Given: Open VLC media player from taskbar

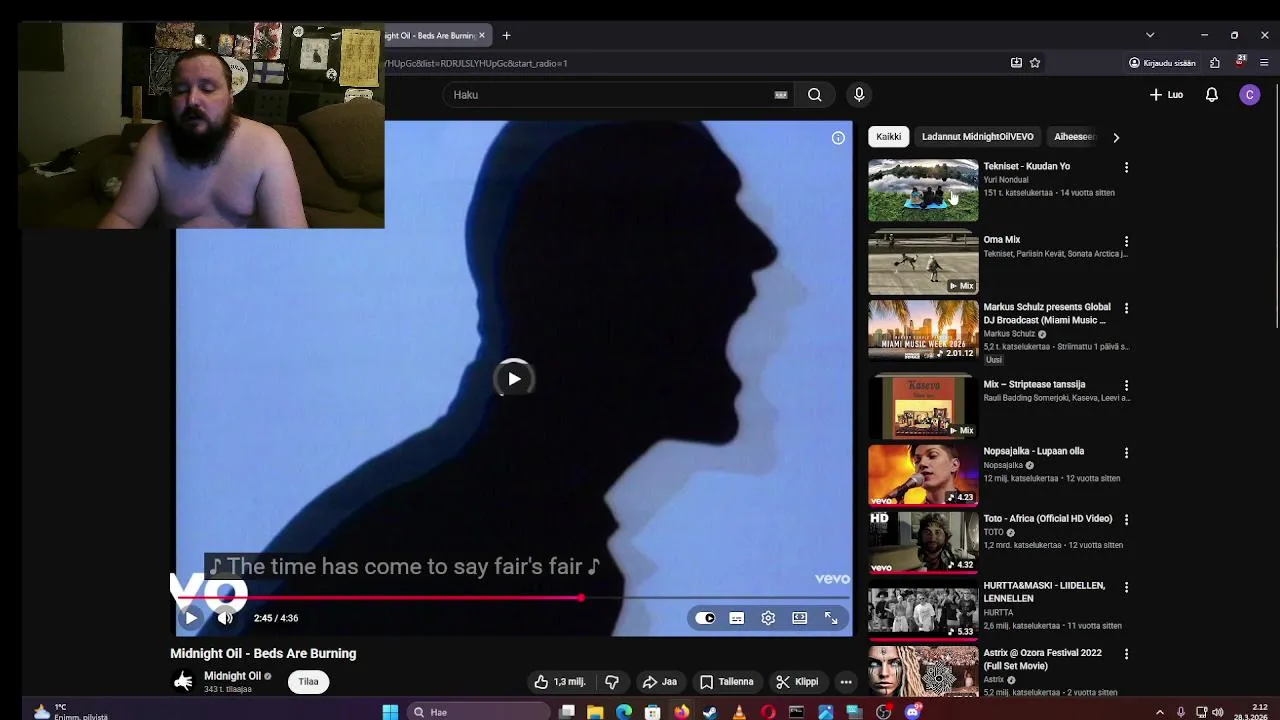Looking at the screenshot, I should (739, 712).
